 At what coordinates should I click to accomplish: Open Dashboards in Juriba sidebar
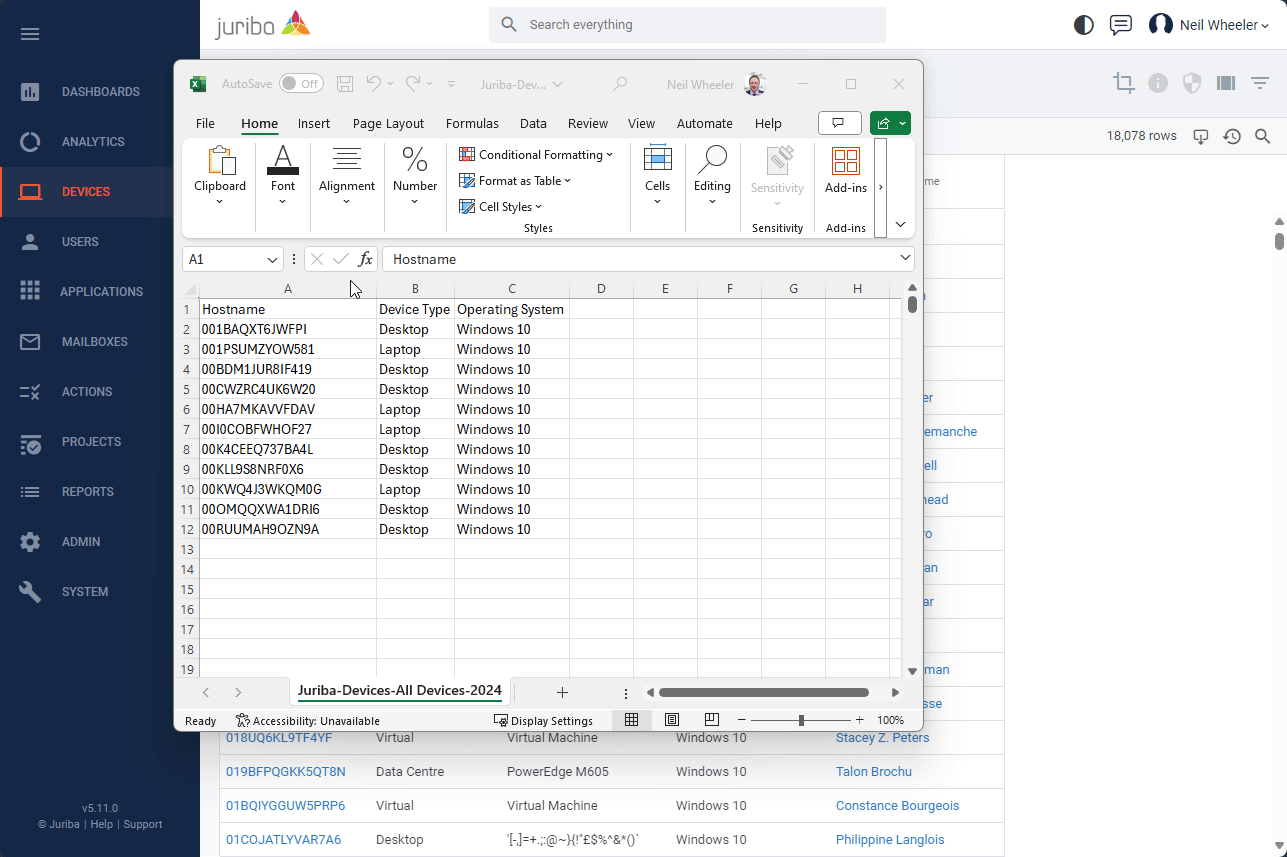tap(100, 92)
